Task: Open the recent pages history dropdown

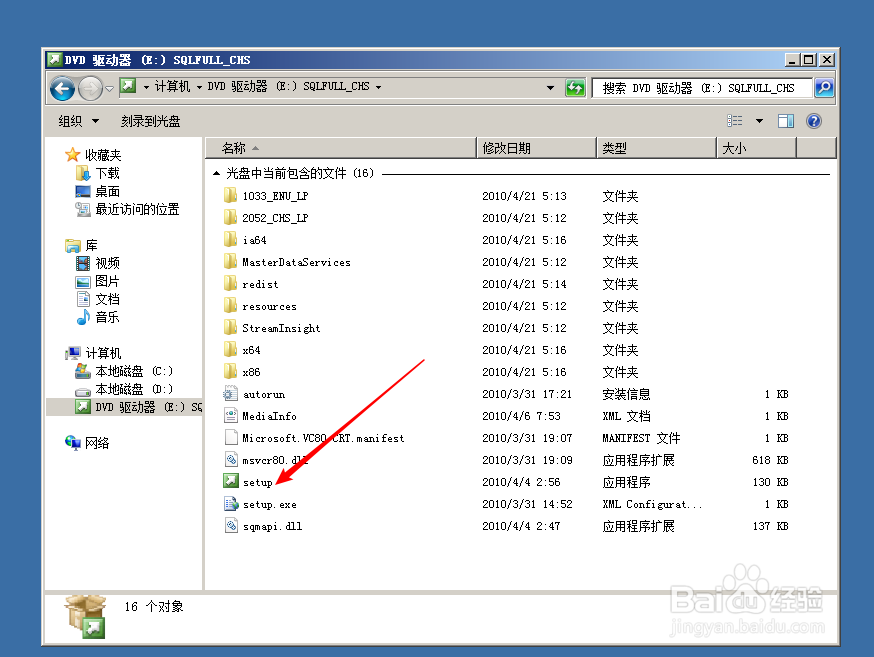Action: pos(109,88)
